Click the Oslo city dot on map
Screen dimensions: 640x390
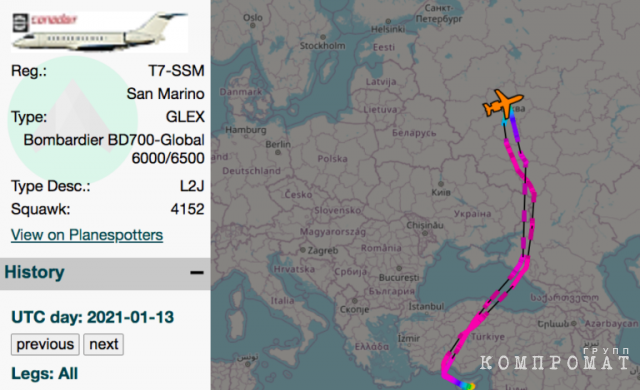pyautogui.click(x=253, y=25)
